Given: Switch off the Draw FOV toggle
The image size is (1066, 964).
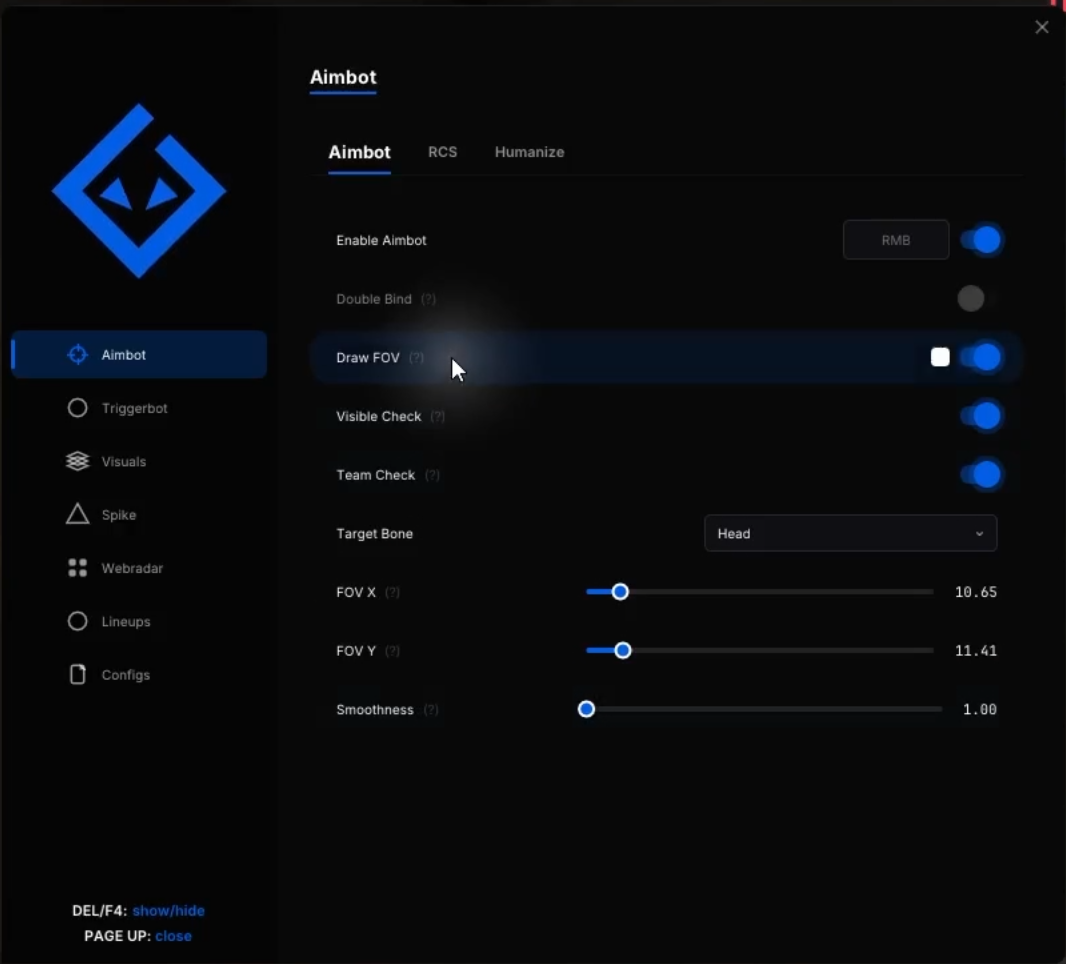Looking at the screenshot, I should coord(981,357).
